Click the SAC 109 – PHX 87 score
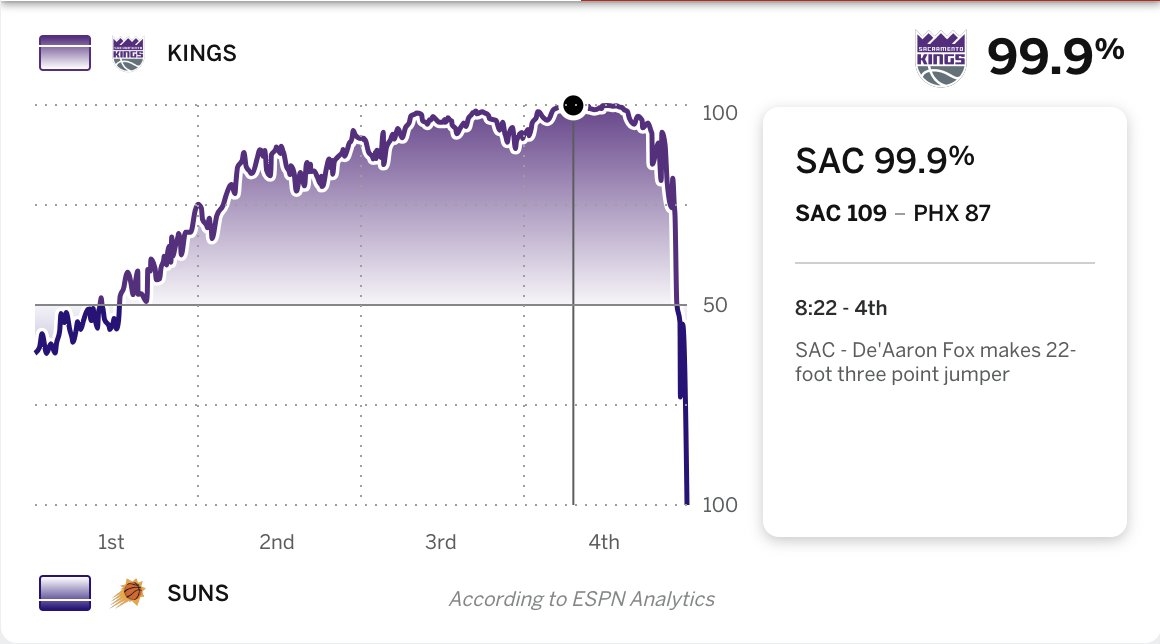The image size is (1160, 644). click(x=893, y=213)
